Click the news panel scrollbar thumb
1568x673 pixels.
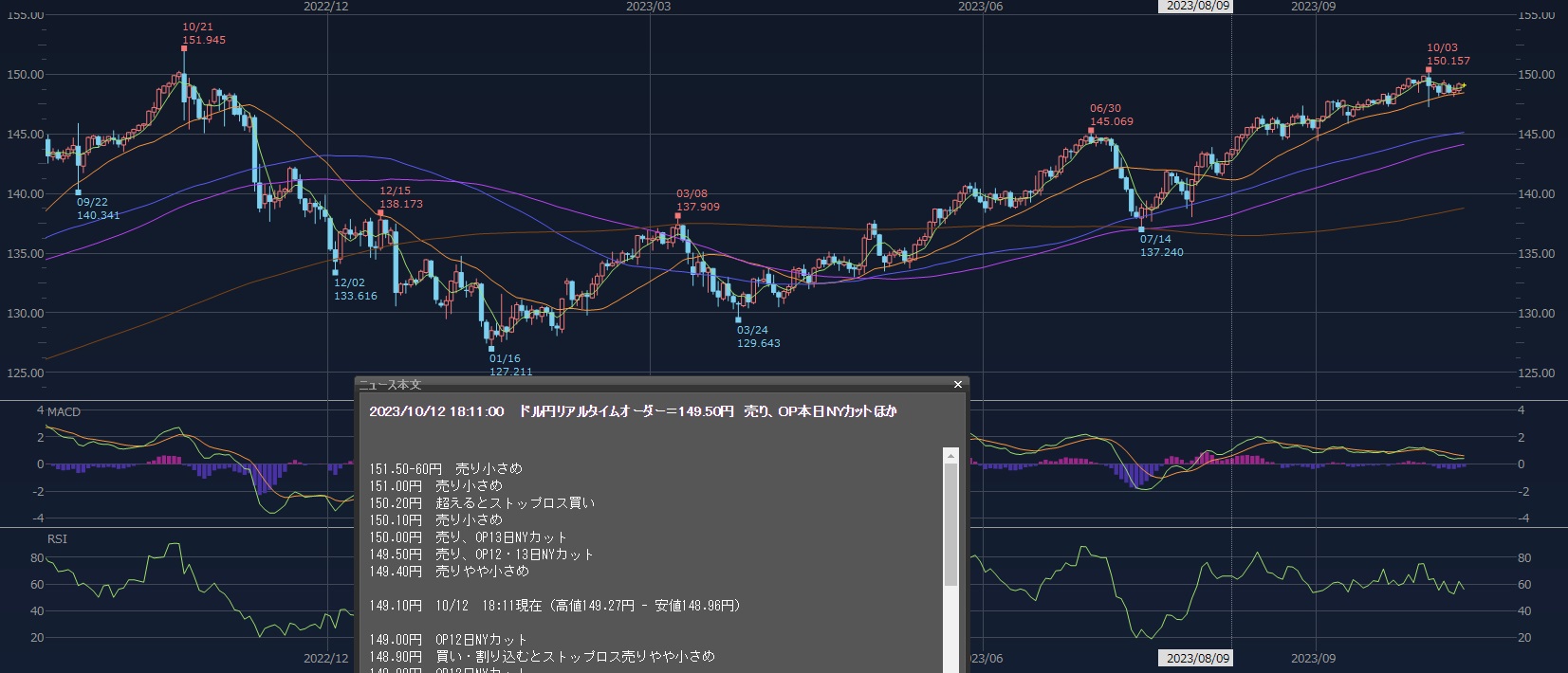point(950,523)
